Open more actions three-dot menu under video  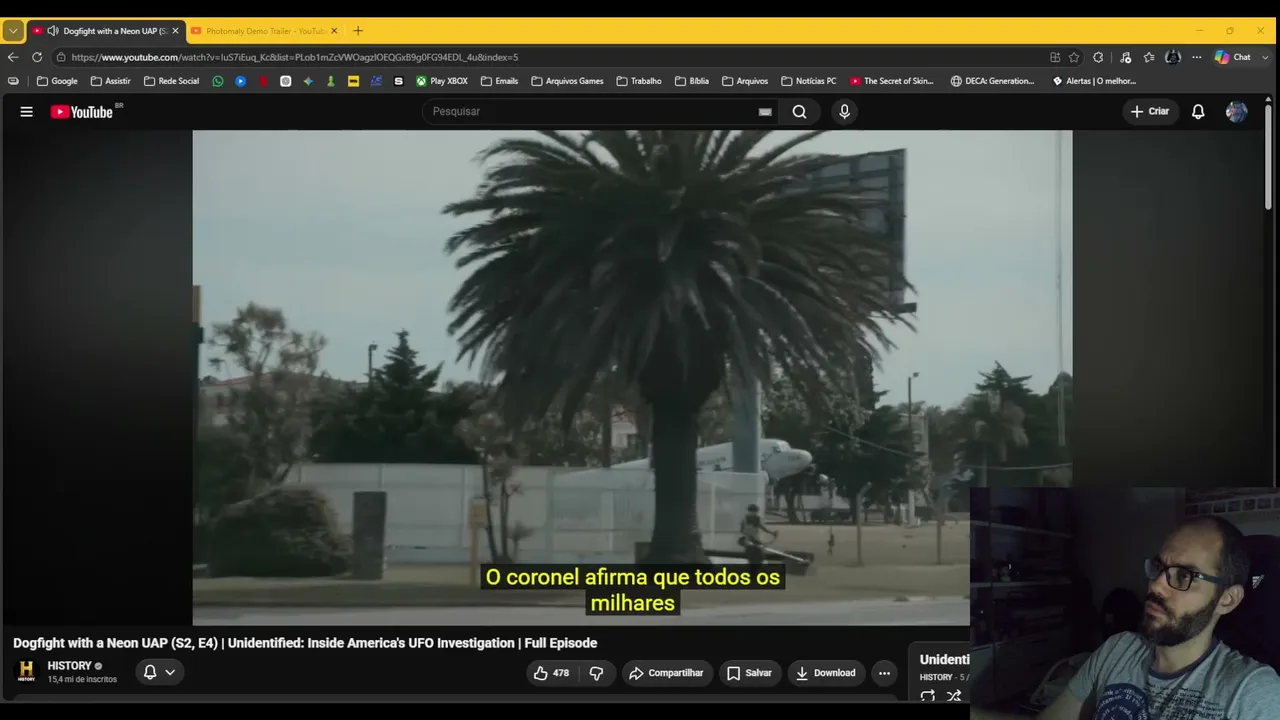tap(884, 673)
